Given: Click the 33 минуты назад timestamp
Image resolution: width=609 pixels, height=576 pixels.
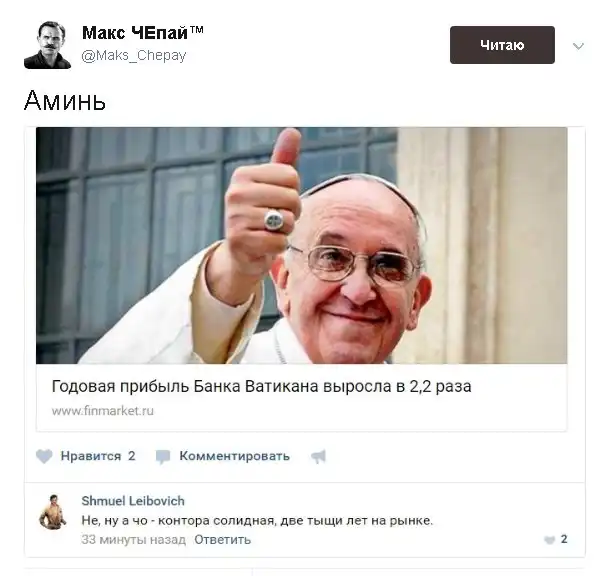Looking at the screenshot, I should [133, 540].
